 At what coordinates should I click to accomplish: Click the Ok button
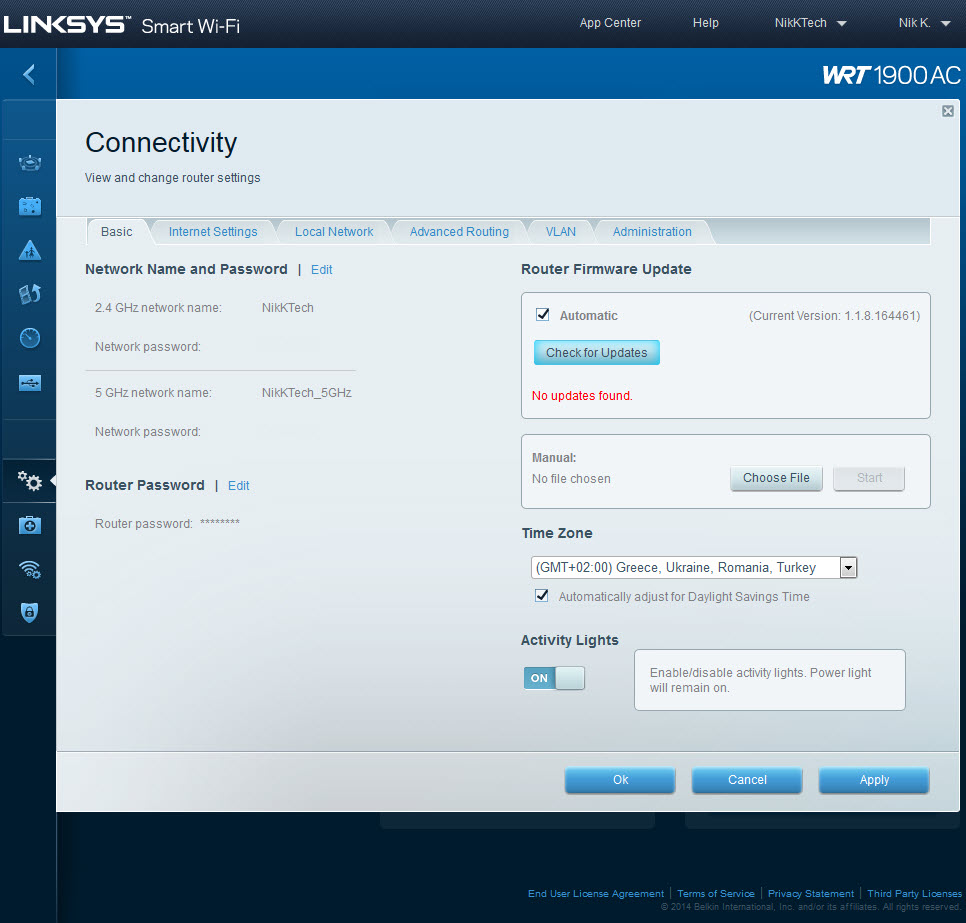620,780
